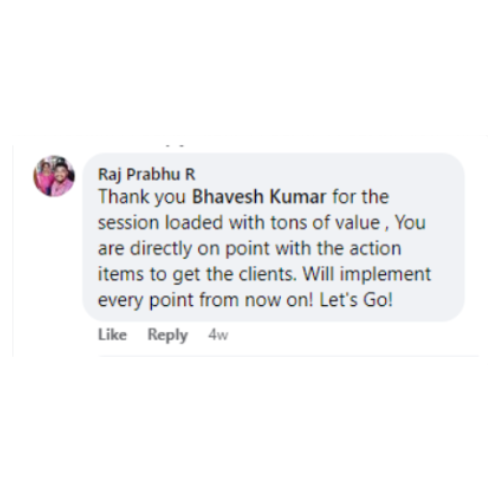Click the word 'Prabhu' in the commenter name
Screen dimensions: 500x500
tap(153, 174)
